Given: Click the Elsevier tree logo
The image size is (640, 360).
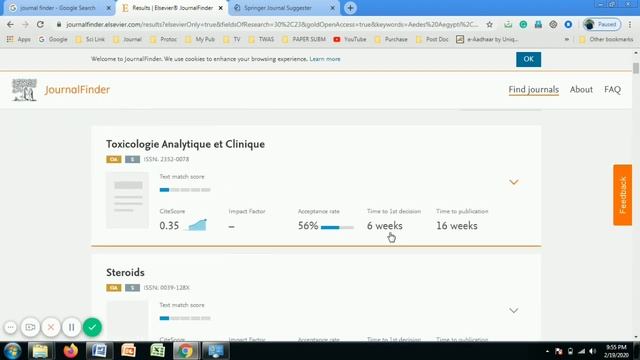Looking at the screenshot, I should pyautogui.click(x=24, y=89).
